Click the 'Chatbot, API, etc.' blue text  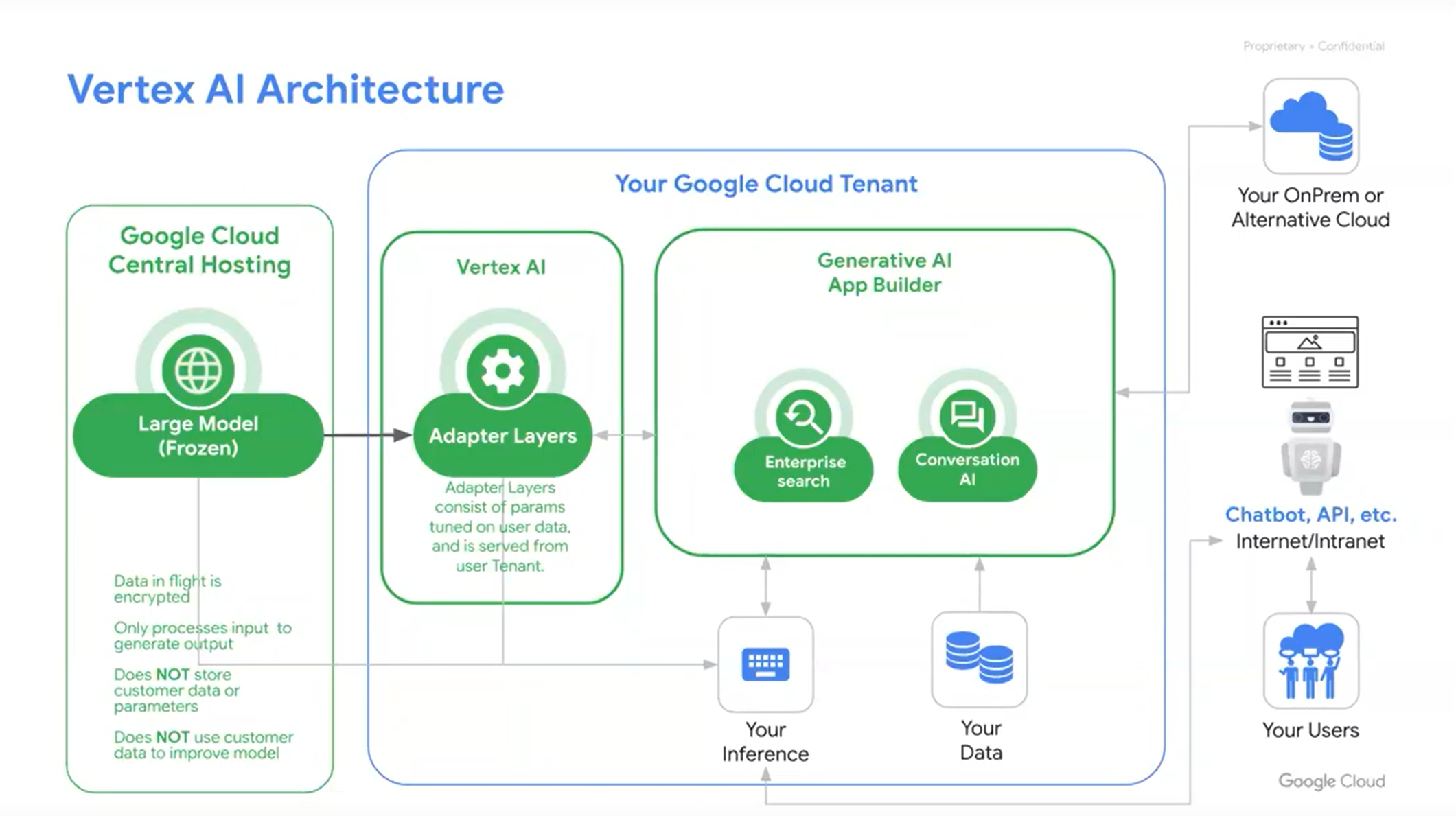1310,515
